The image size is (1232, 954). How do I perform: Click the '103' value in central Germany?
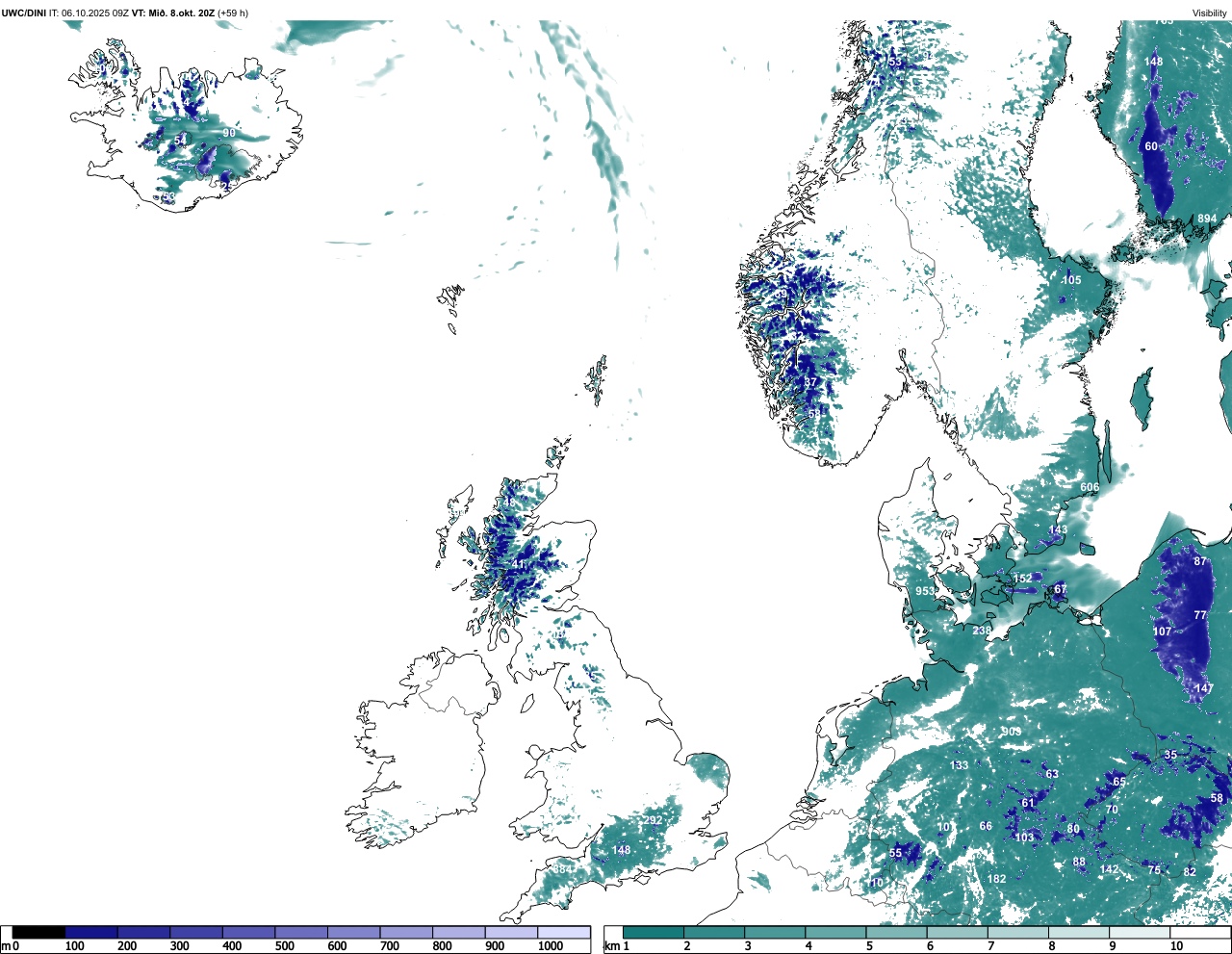pyautogui.click(x=1024, y=838)
